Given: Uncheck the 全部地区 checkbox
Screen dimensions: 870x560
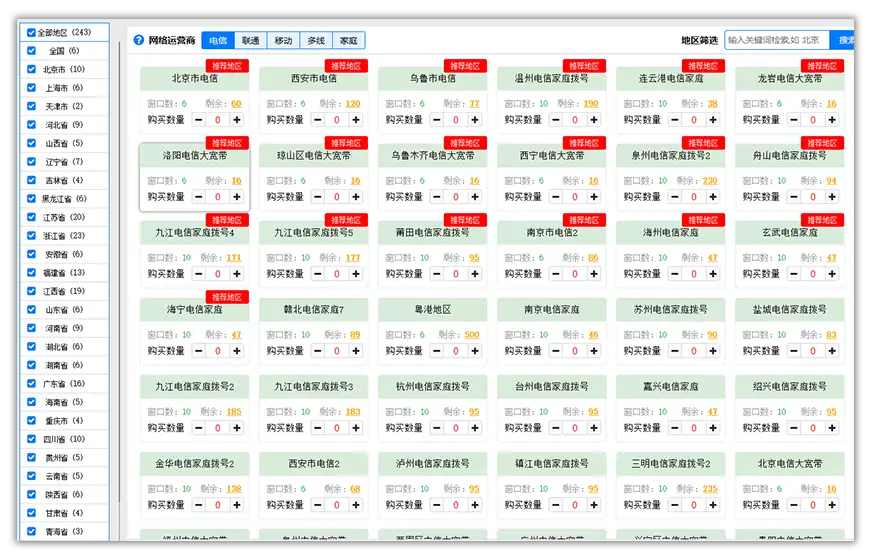Looking at the screenshot, I should click(x=31, y=33).
